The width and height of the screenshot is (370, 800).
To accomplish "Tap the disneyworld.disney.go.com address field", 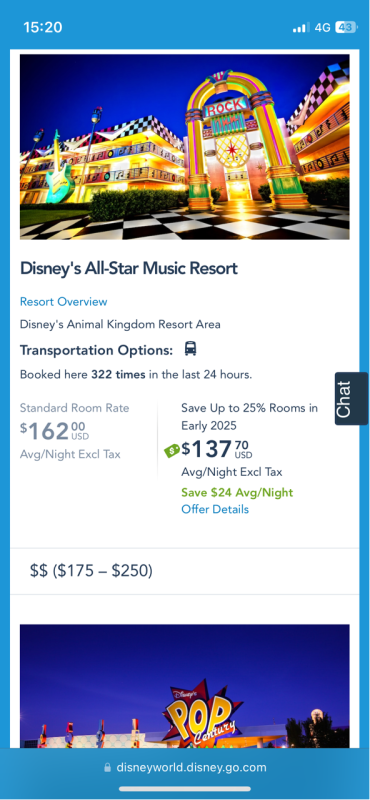I will (185, 767).
